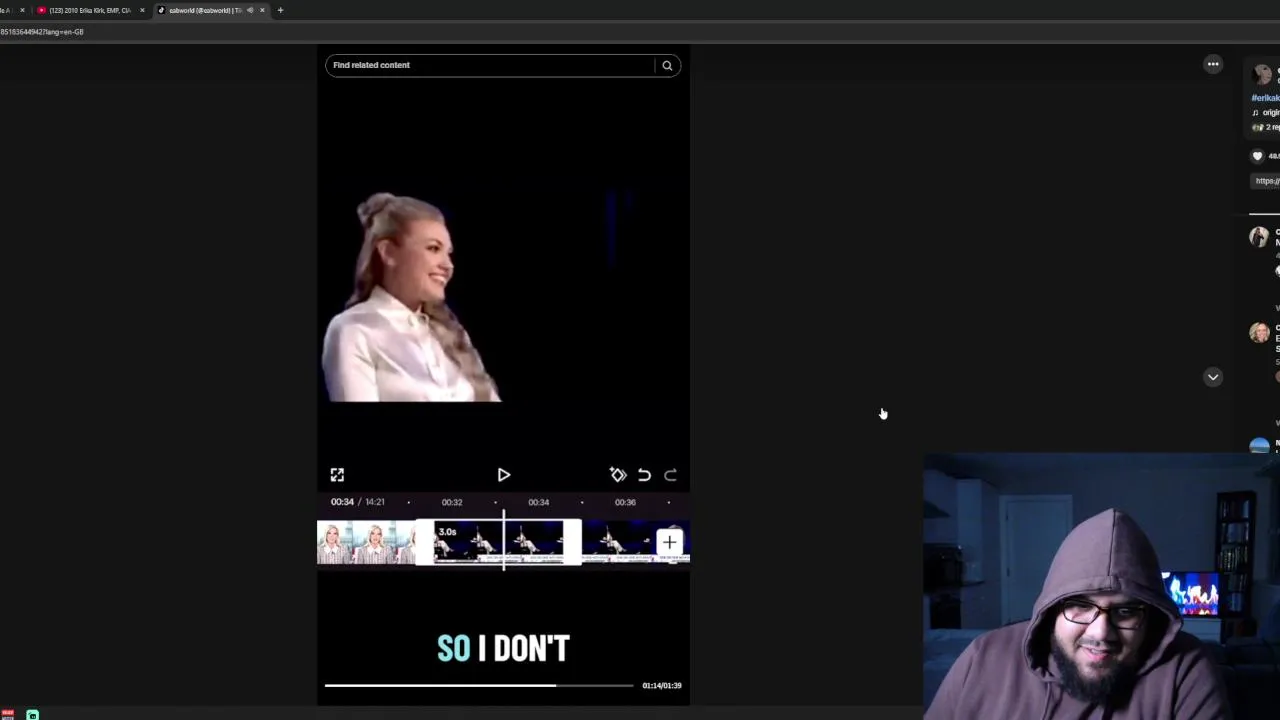
Task: Click the keyframe diamond icon
Action: [x=618, y=475]
